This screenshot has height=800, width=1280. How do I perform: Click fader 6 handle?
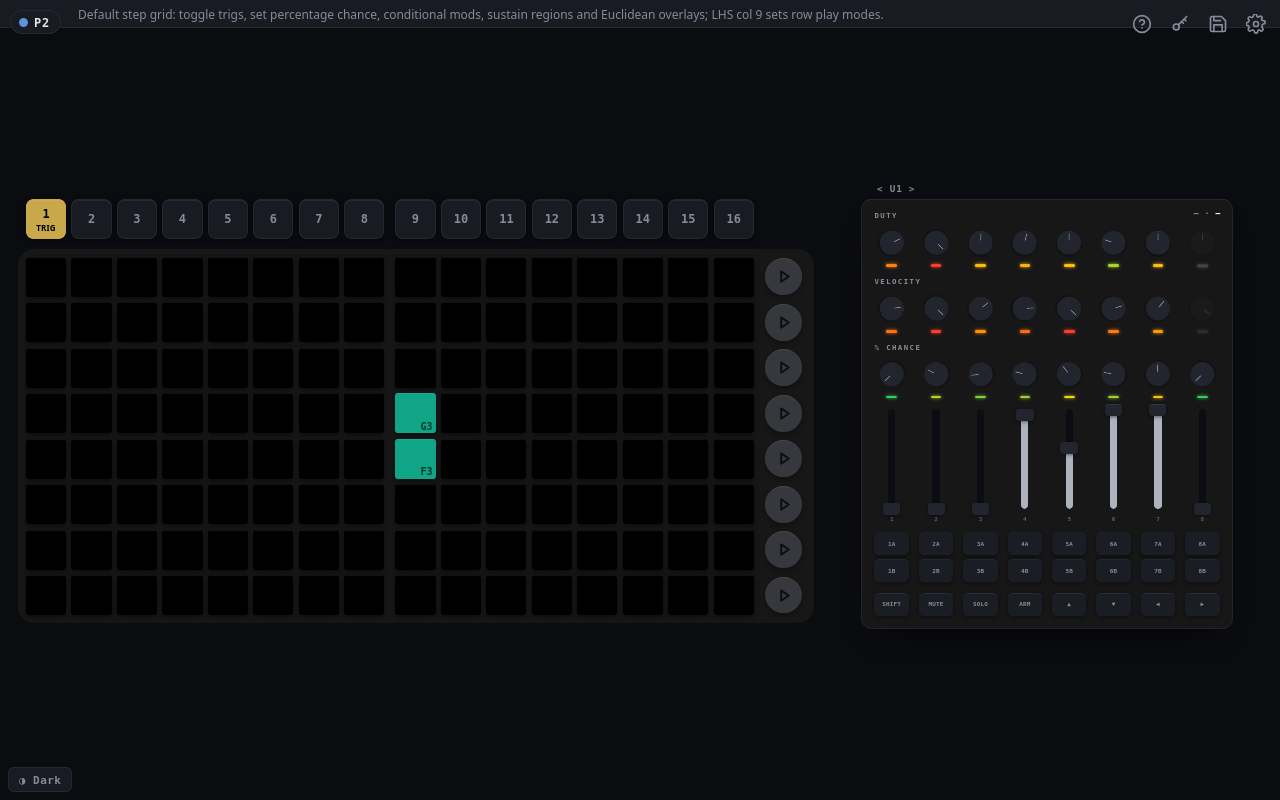pyautogui.click(x=1113, y=409)
